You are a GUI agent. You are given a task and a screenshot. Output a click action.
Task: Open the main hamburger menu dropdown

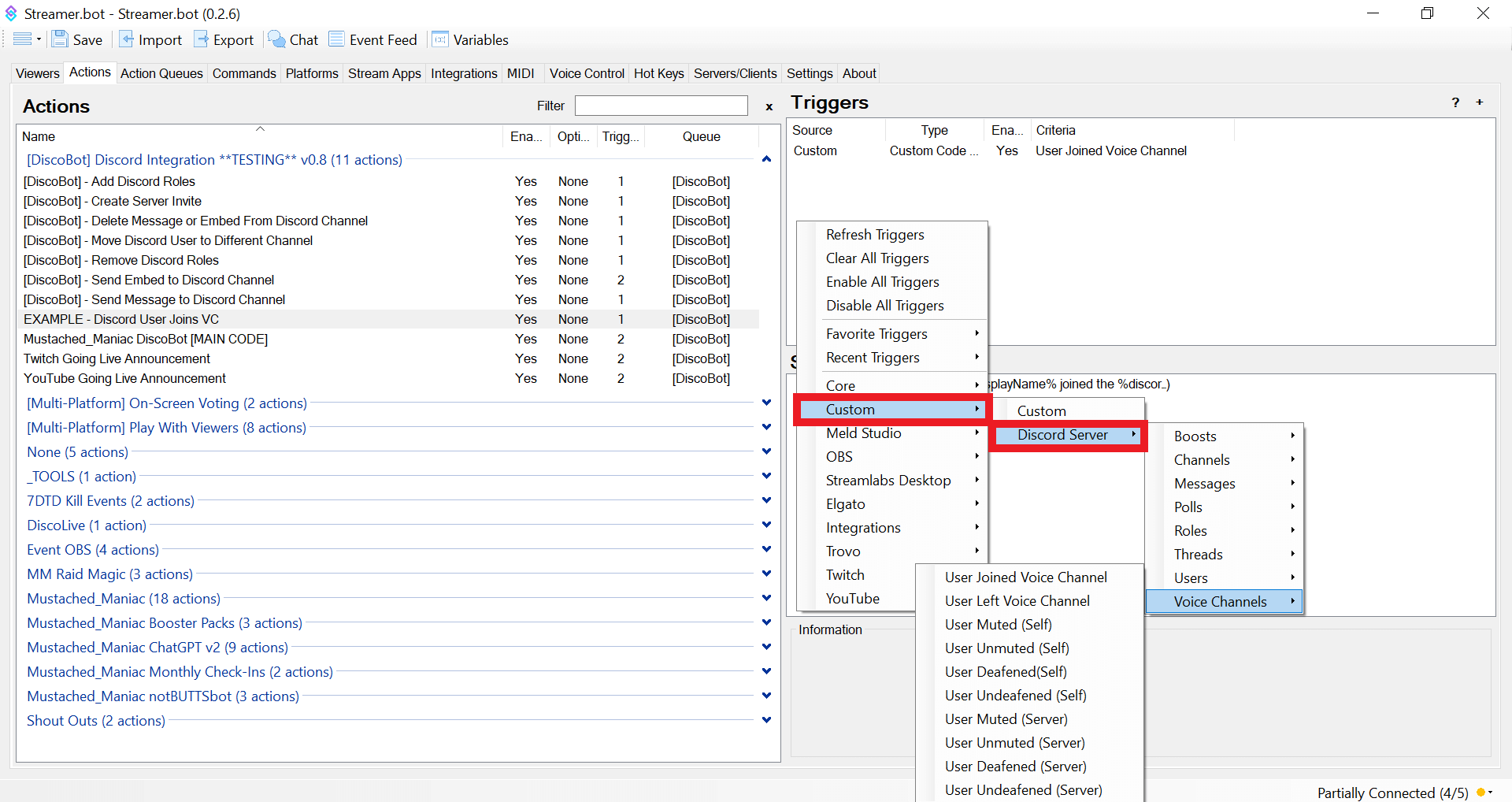click(x=27, y=39)
